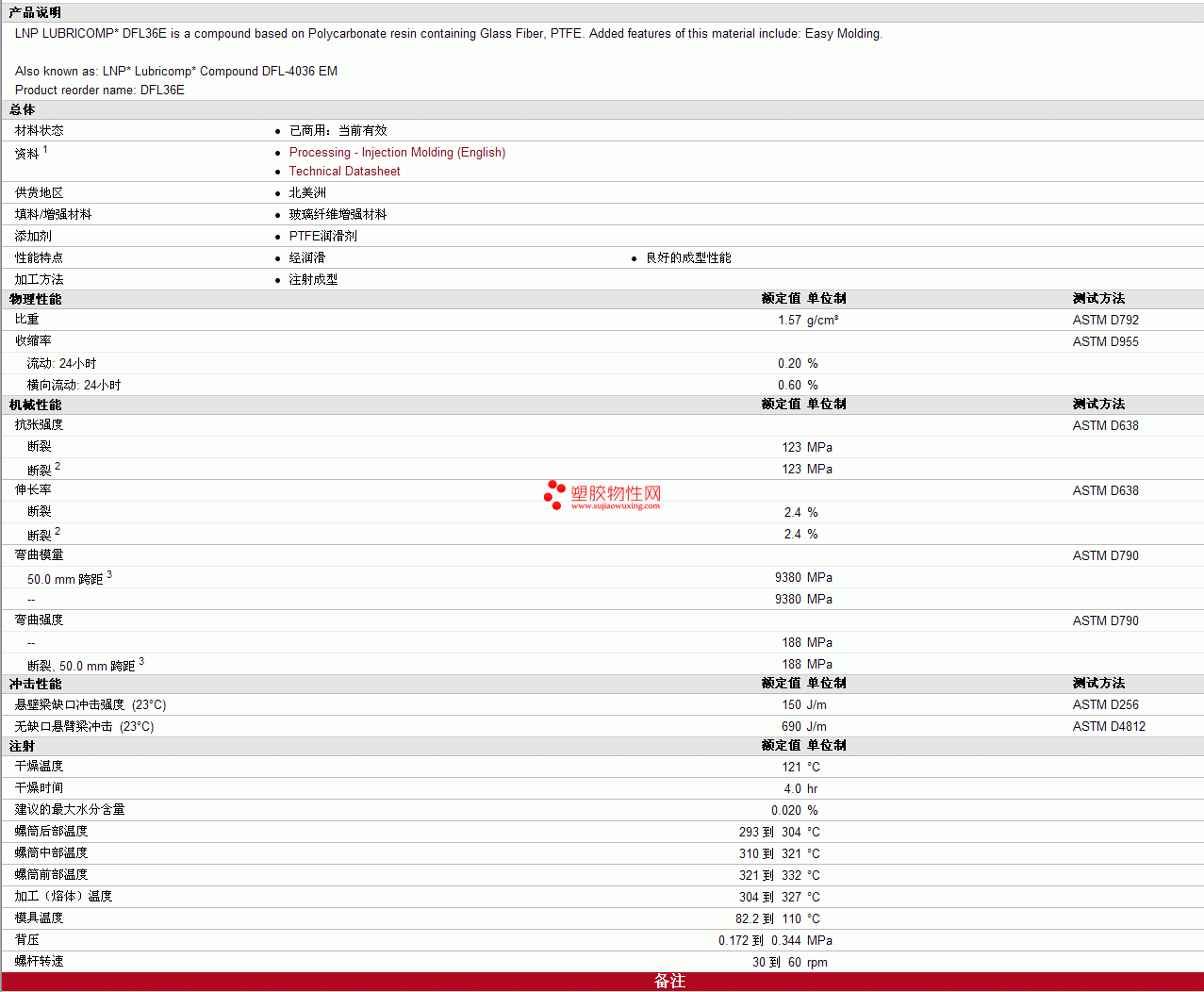Click the 冲击性能 section heading
The image size is (1204, 992).
pos(35,684)
